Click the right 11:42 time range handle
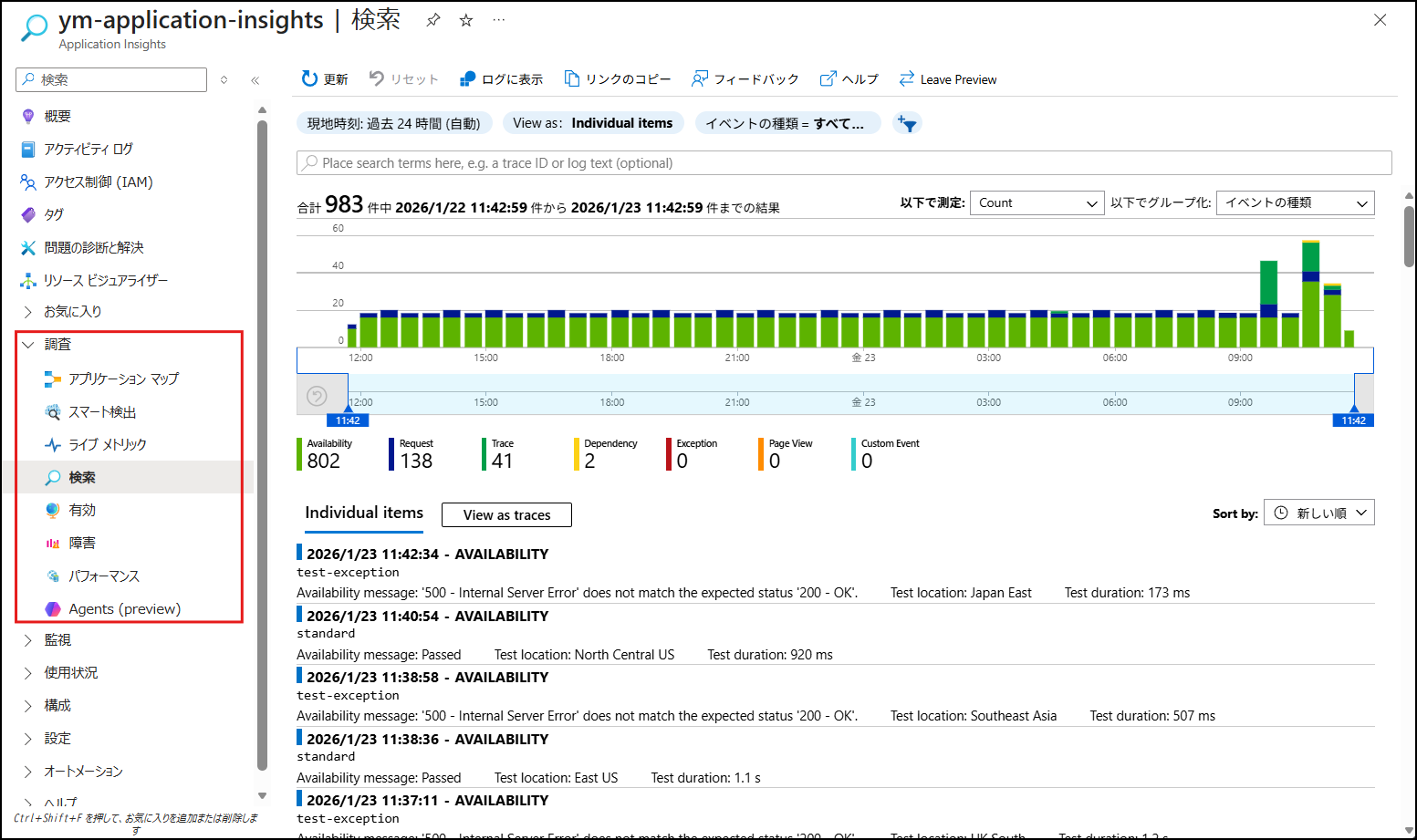 tap(1354, 420)
